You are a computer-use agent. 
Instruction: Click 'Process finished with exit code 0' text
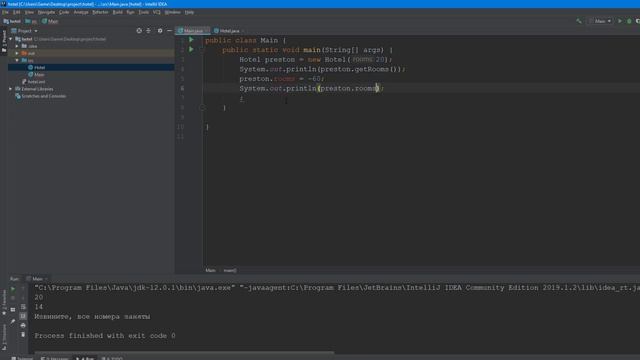click(105, 336)
